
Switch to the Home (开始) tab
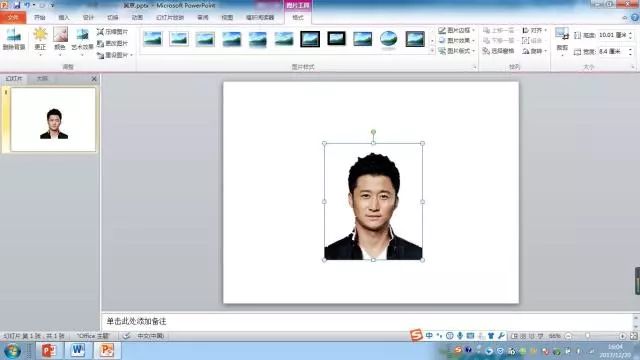40,18
